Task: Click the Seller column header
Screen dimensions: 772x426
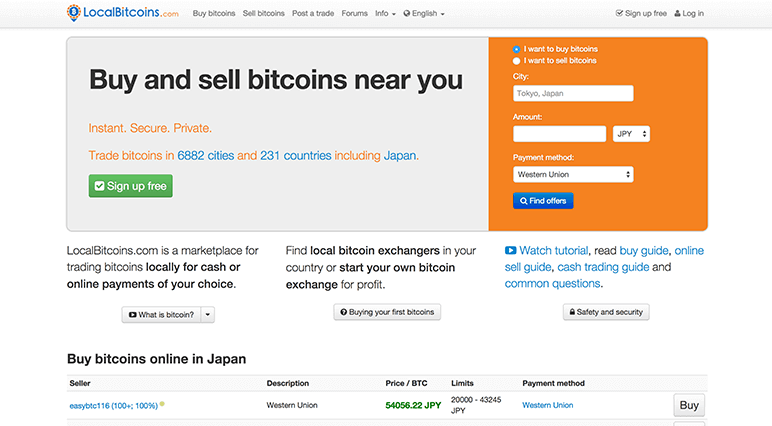Action: pos(80,383)
